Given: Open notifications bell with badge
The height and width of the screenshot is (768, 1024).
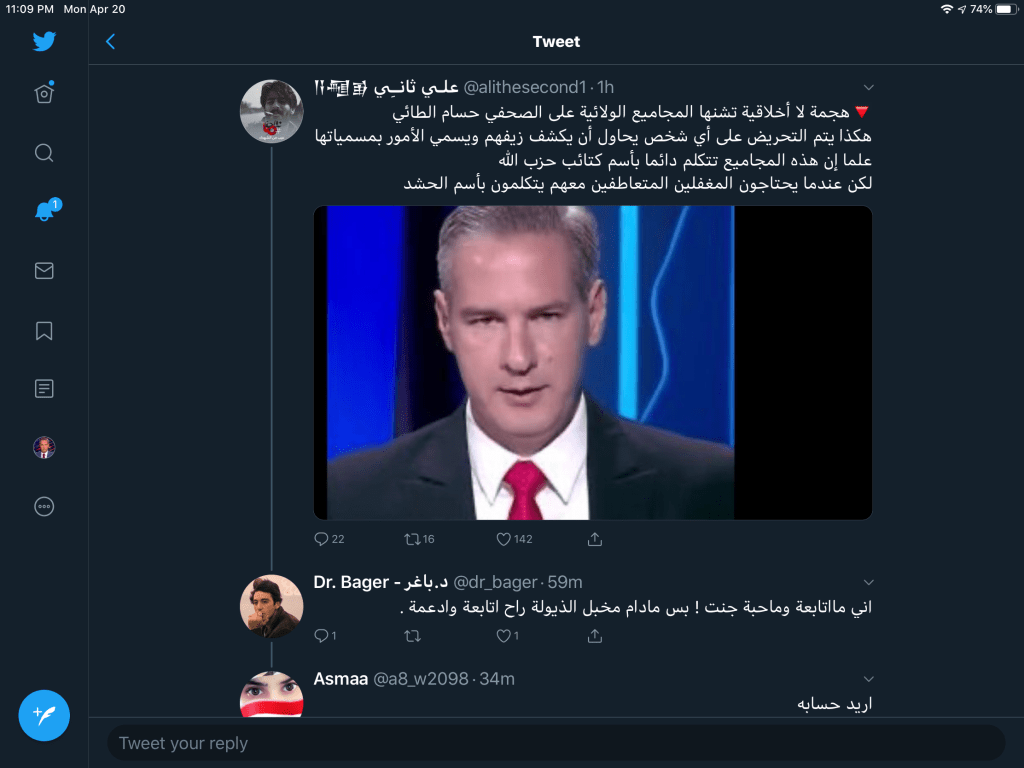Looking at the screenshot, I should 47,210.
